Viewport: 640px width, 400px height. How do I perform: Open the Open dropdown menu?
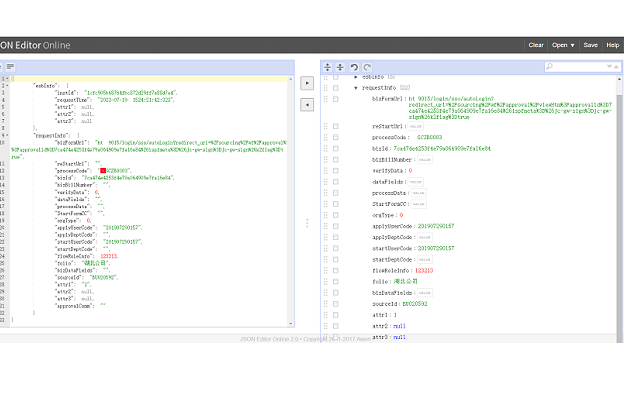563,45
